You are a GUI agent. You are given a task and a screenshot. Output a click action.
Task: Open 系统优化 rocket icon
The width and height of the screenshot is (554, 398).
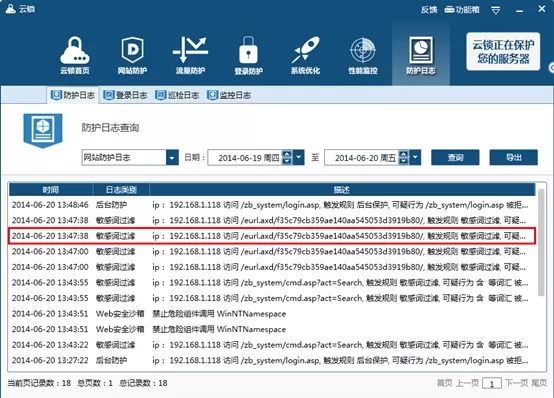306,55
